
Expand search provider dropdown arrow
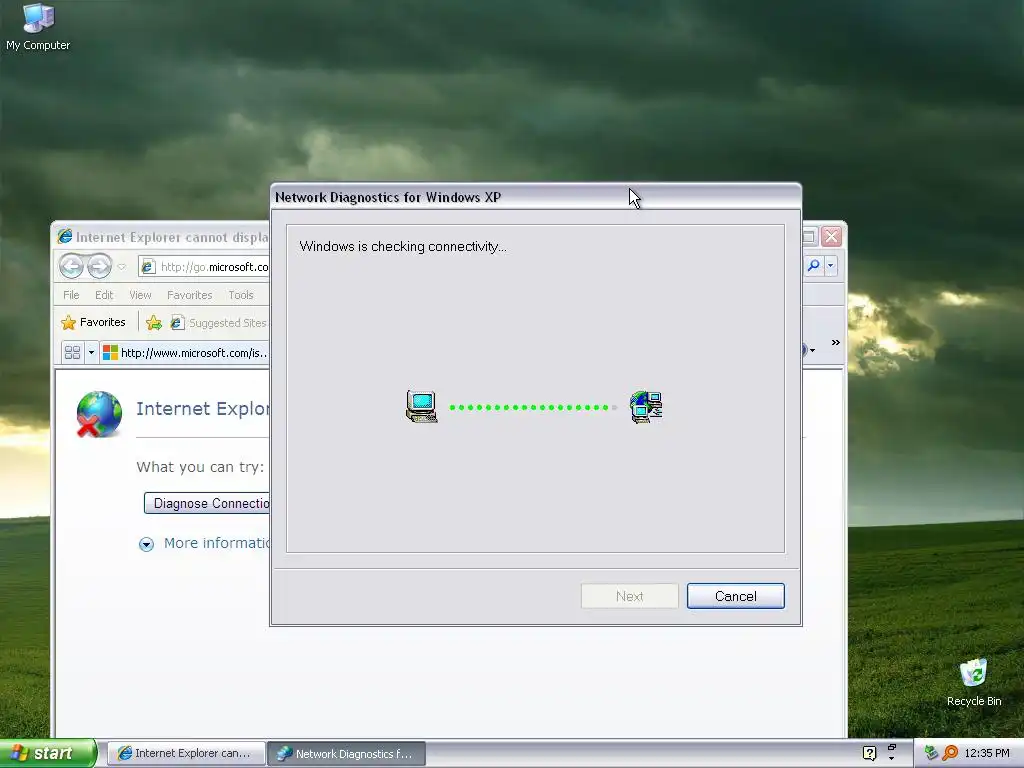831,265
